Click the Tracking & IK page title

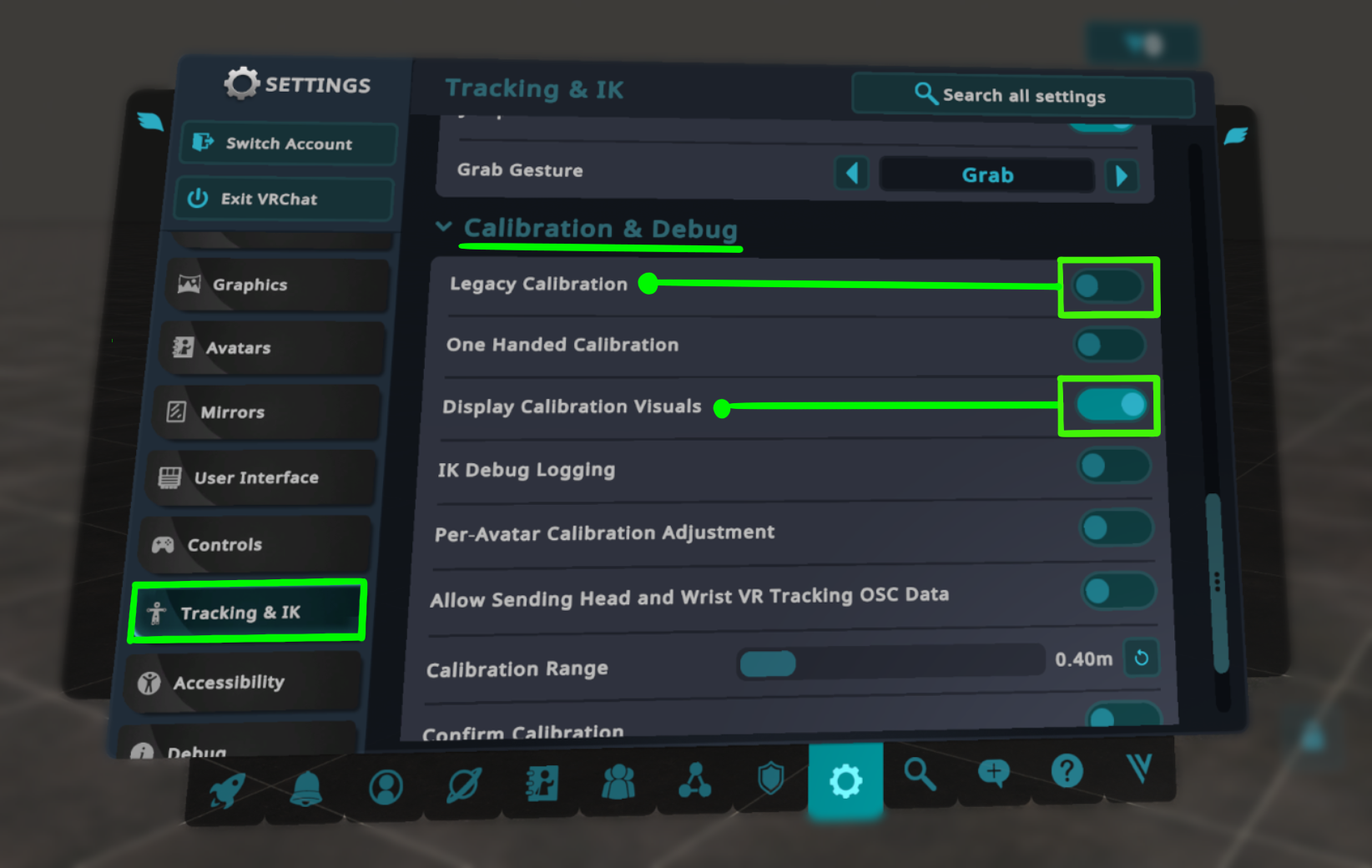pyautogui.click(x=534, y=88)
